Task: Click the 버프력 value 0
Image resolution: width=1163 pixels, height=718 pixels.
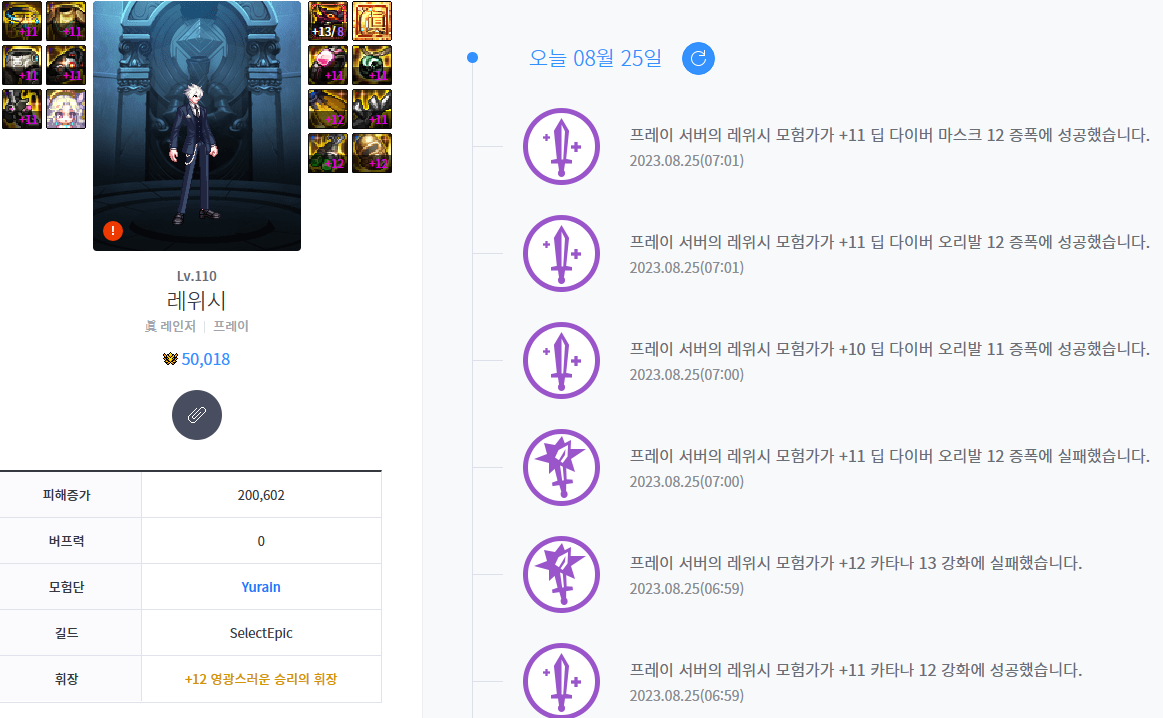Action: coord(261,541)
